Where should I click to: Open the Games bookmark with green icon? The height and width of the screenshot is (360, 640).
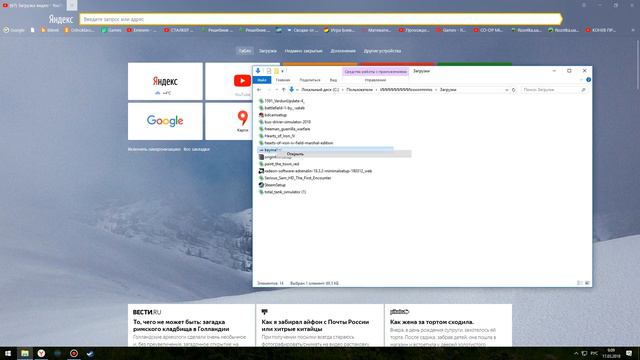pyautogui.click(x=111, y=30)
